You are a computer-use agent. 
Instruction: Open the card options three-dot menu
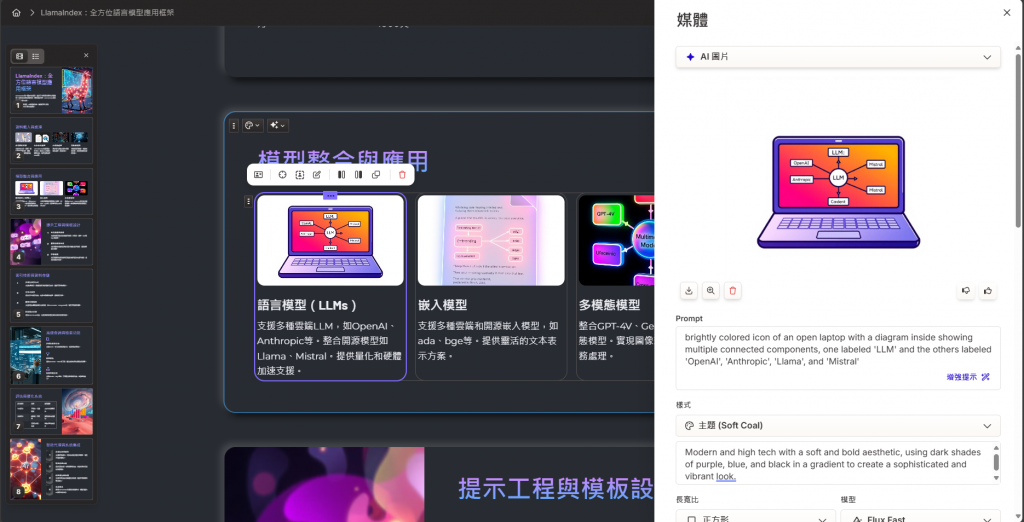point(234,125)
